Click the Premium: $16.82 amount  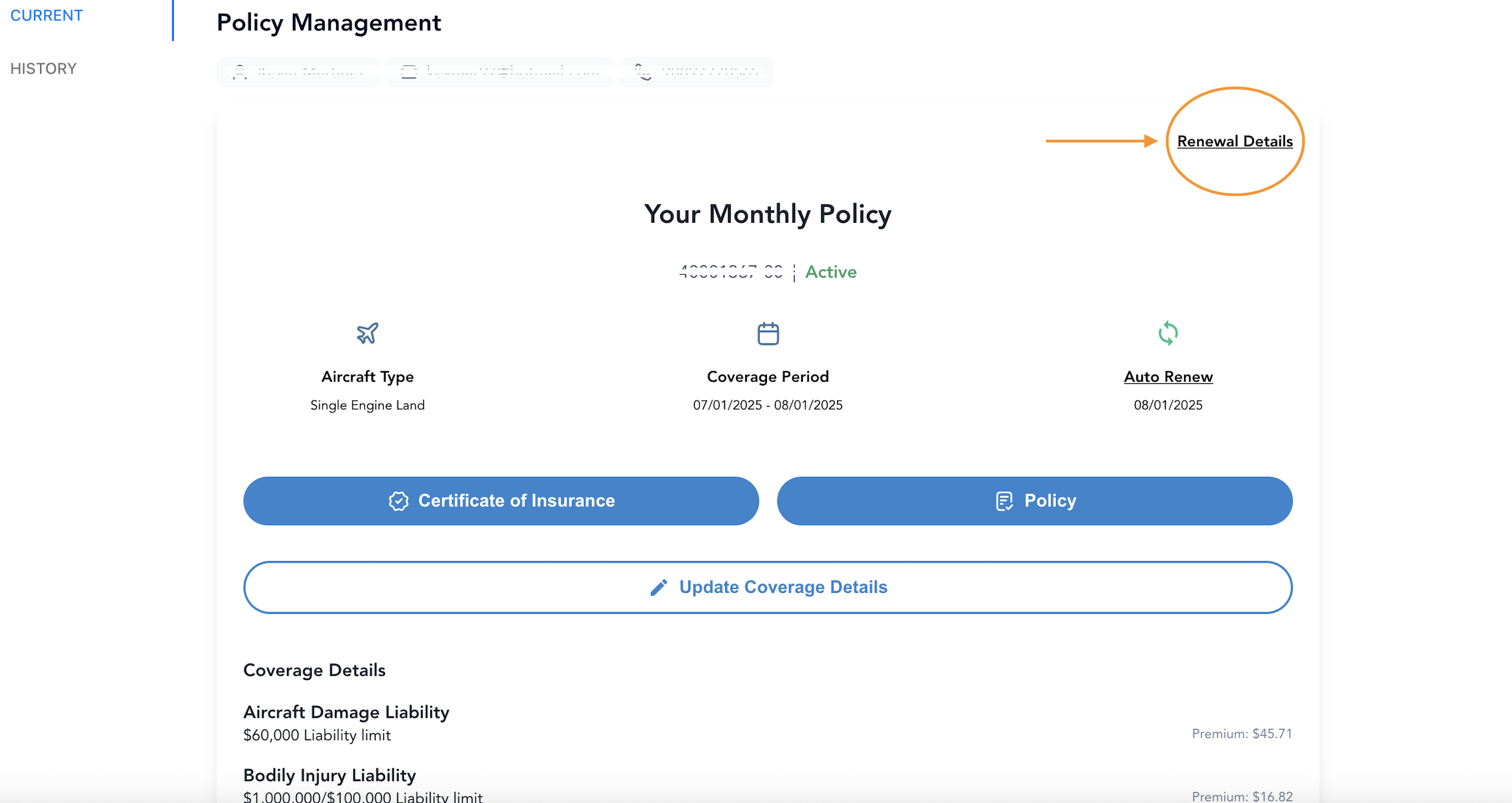pyautogui.click(x=1242, y=796)
